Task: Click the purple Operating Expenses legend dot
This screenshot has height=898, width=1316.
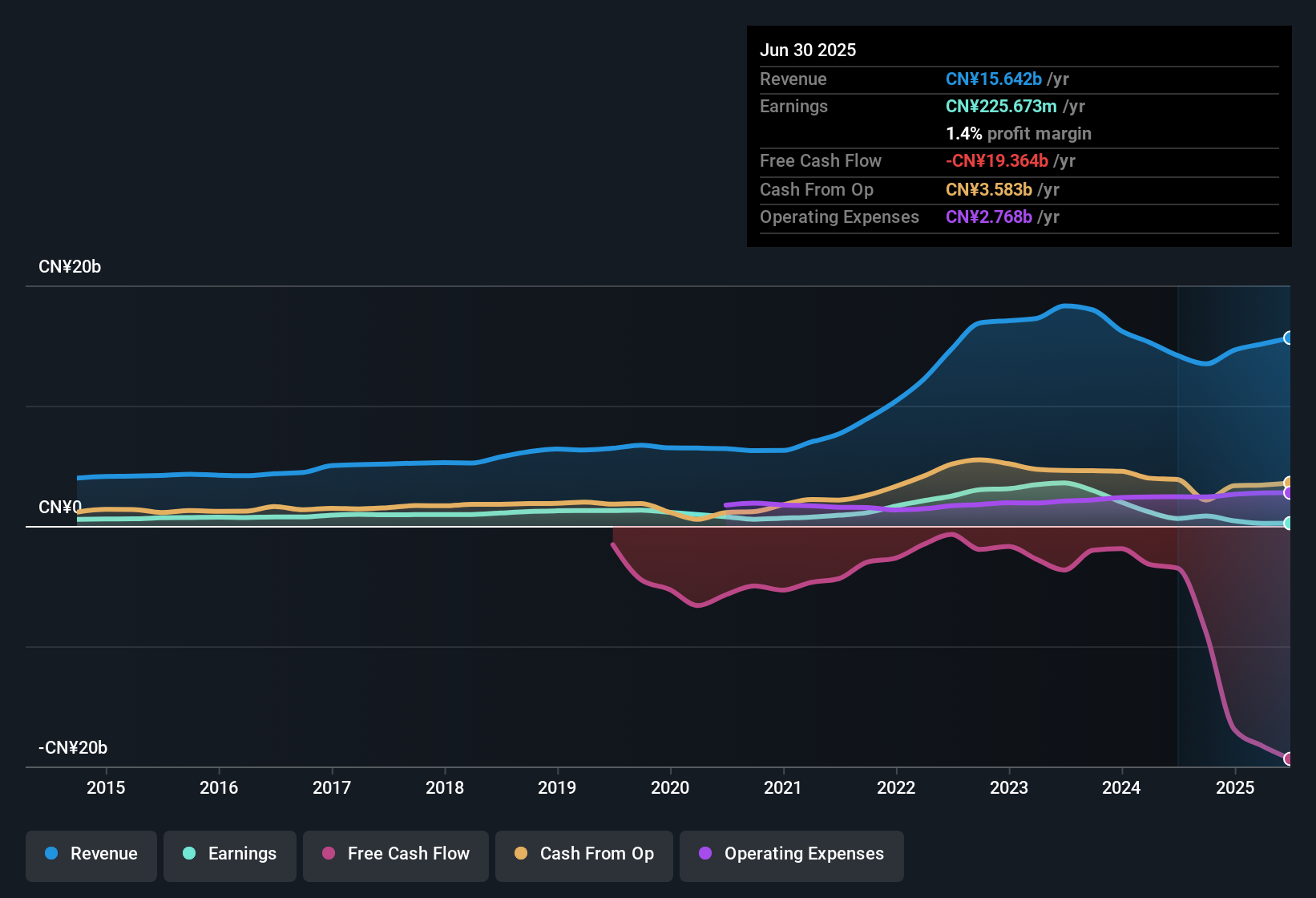Action: [x=705, y=854]
